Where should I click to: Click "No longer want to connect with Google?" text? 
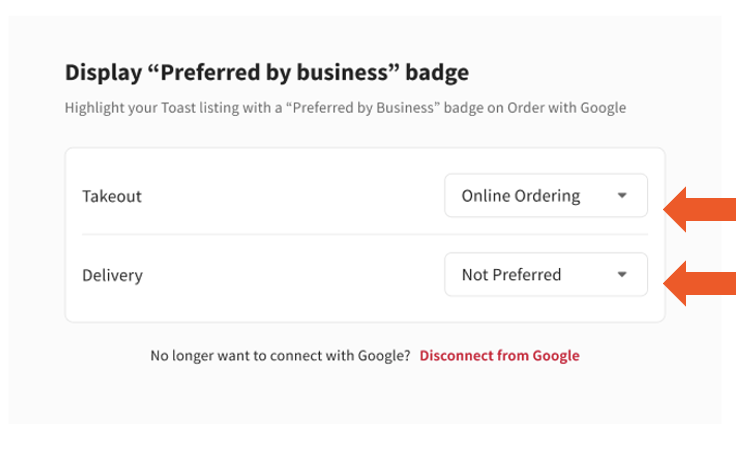[x=280, y=355]
